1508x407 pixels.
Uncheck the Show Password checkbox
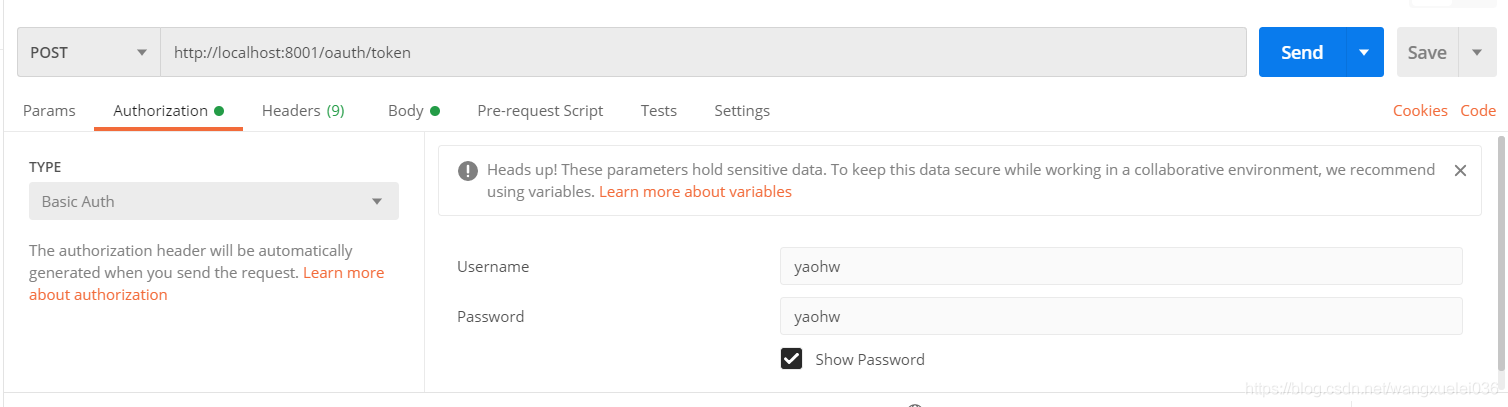(x=792, y=359)
